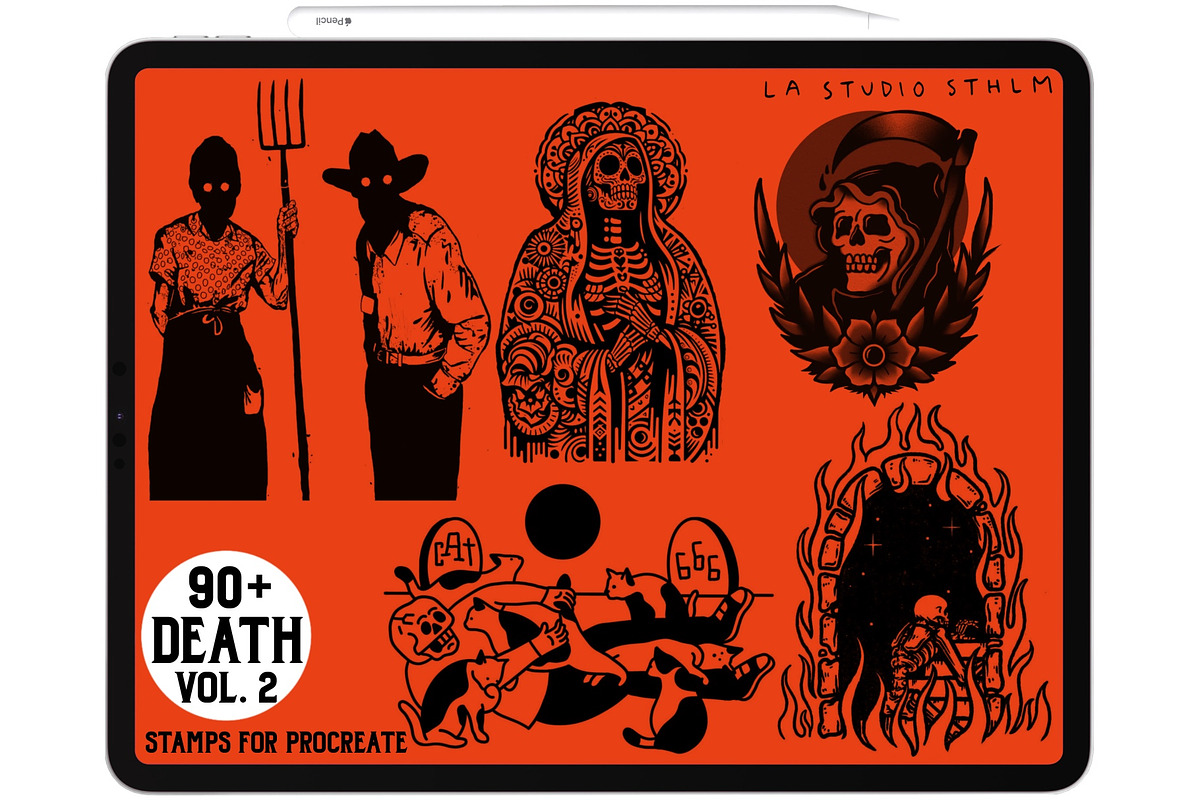
Task: Select the cowboy hat farmer stamp
Action: click(405, 315)
